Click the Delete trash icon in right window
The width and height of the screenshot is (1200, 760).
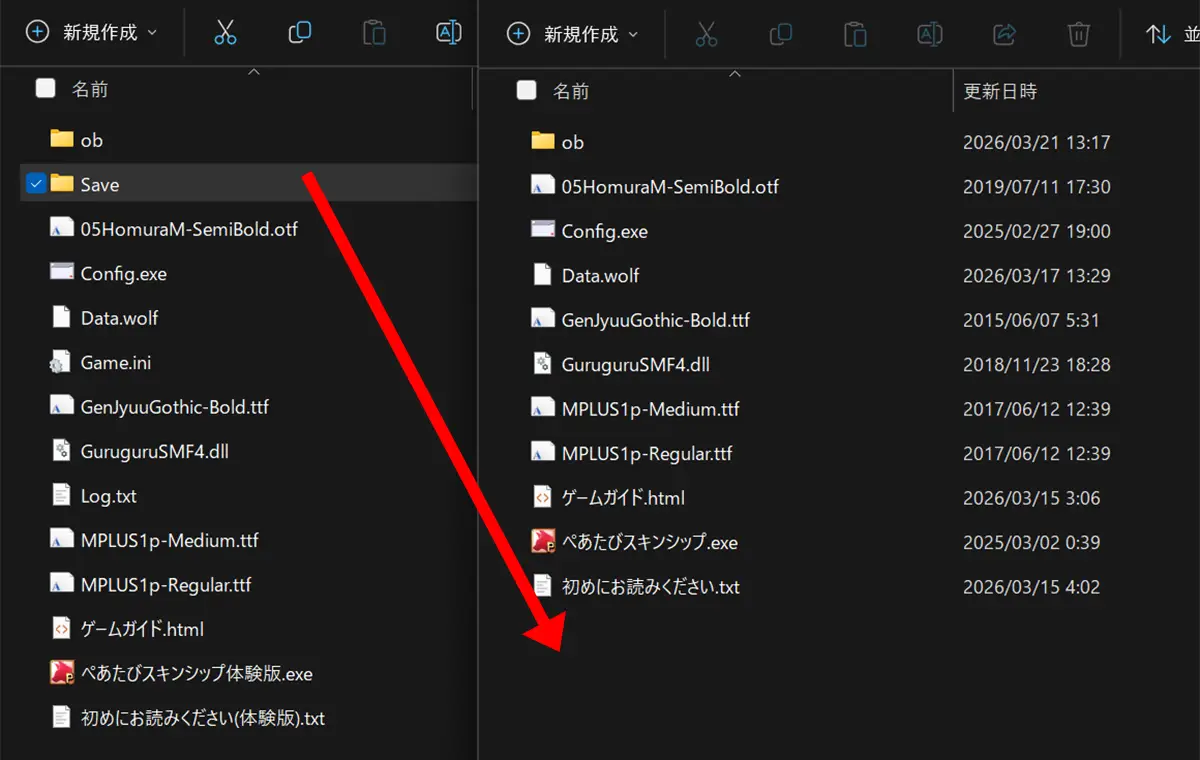tap(1078, 35)
